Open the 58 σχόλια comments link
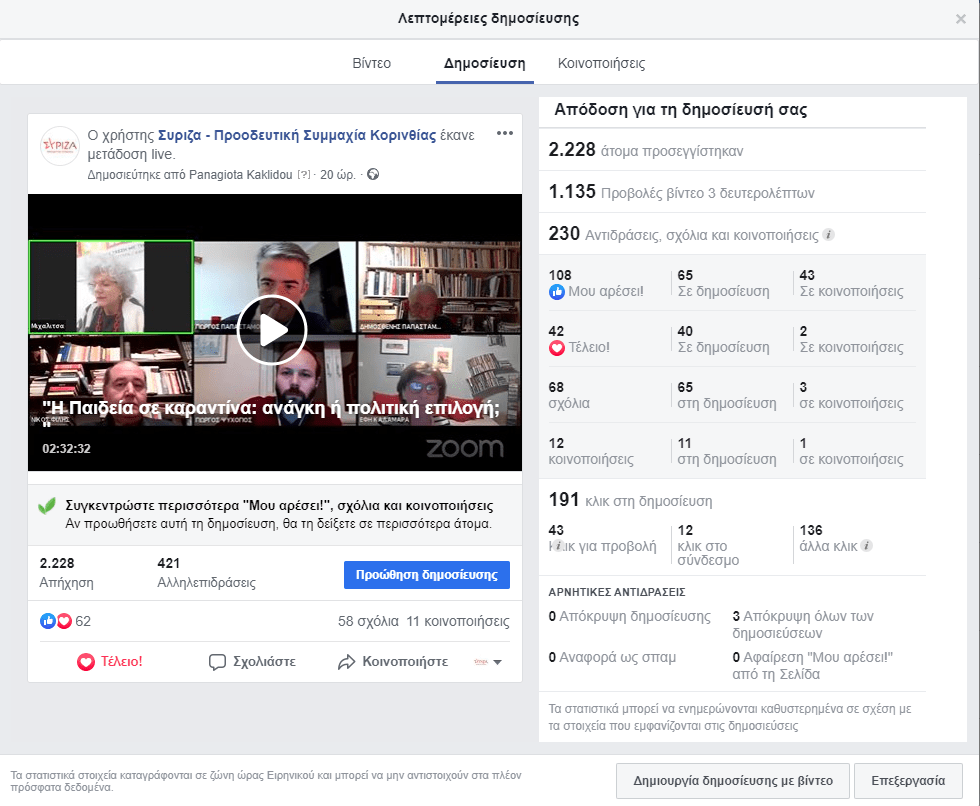 [368, 621]
